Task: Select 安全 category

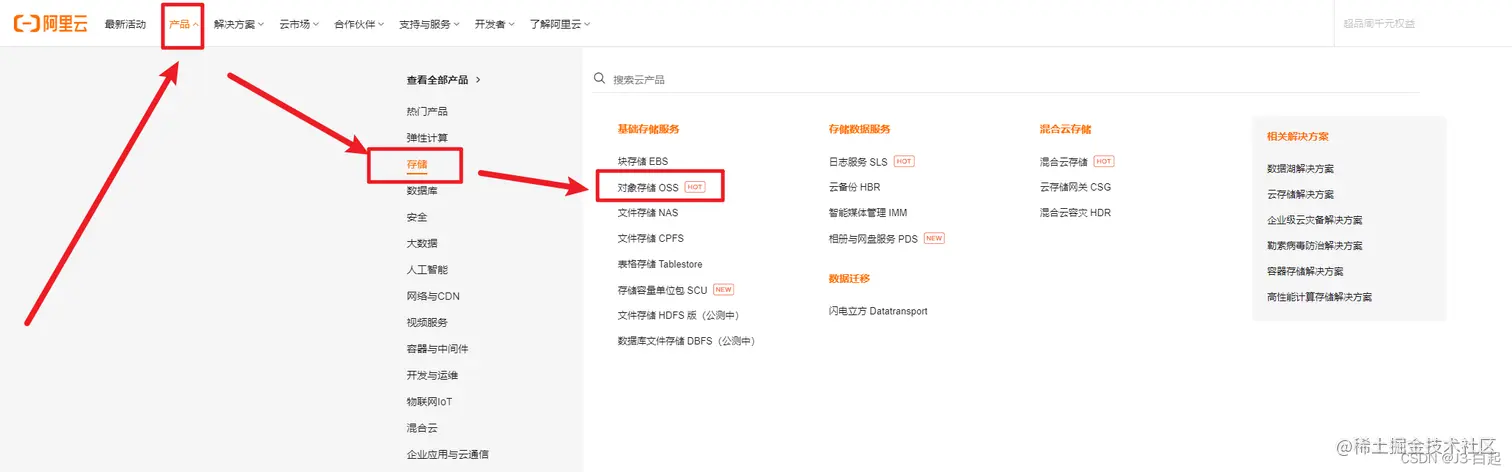Action: pyautogui.click(x=416, y=216)
